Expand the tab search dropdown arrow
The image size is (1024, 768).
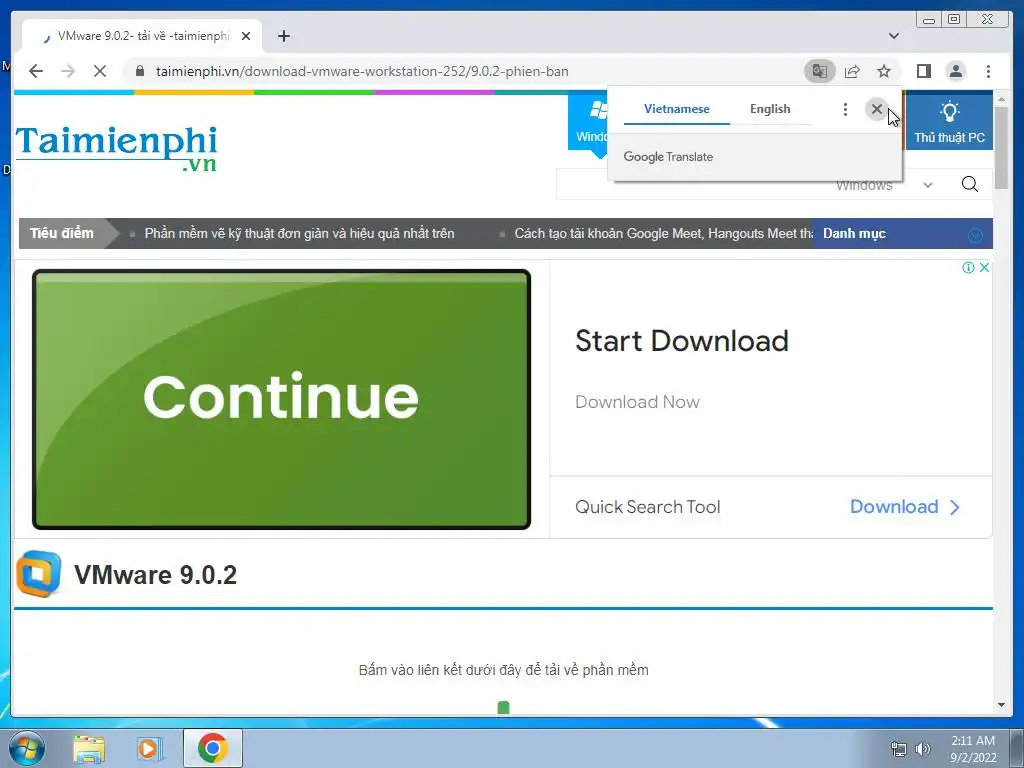tap(894, 36)
